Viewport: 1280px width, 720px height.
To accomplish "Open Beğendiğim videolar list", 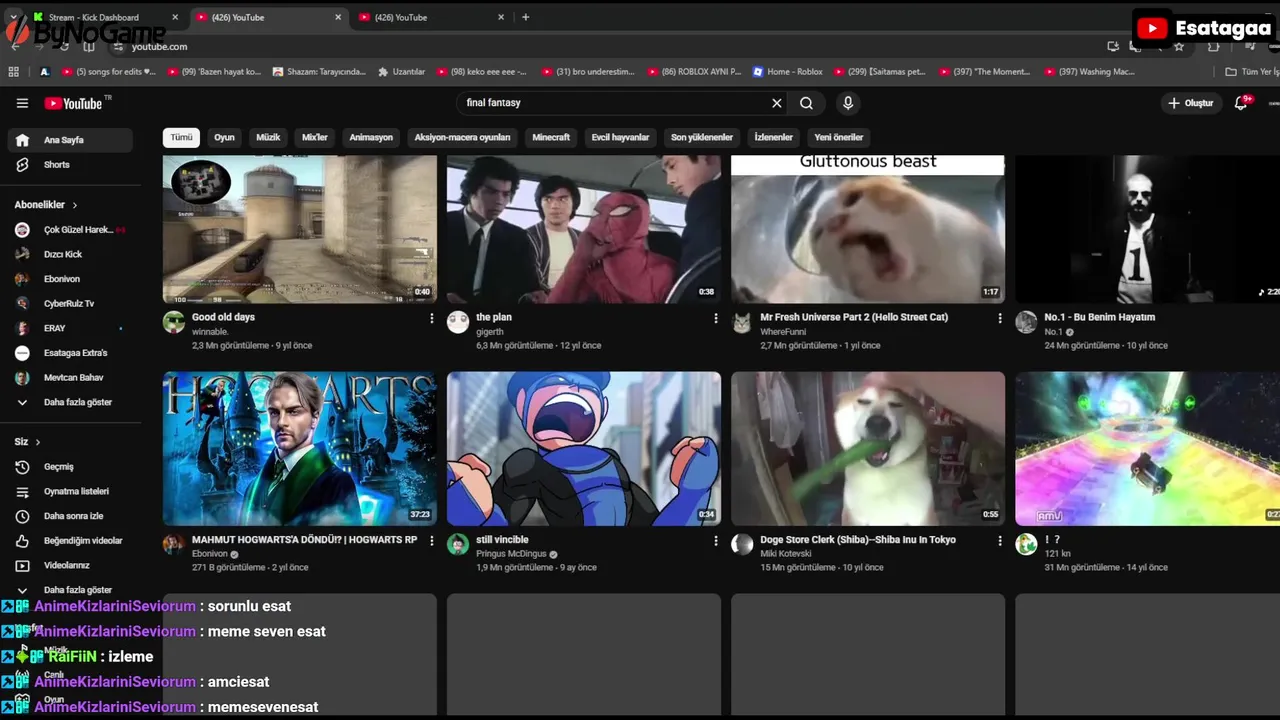I will click(x=70, y=541).
